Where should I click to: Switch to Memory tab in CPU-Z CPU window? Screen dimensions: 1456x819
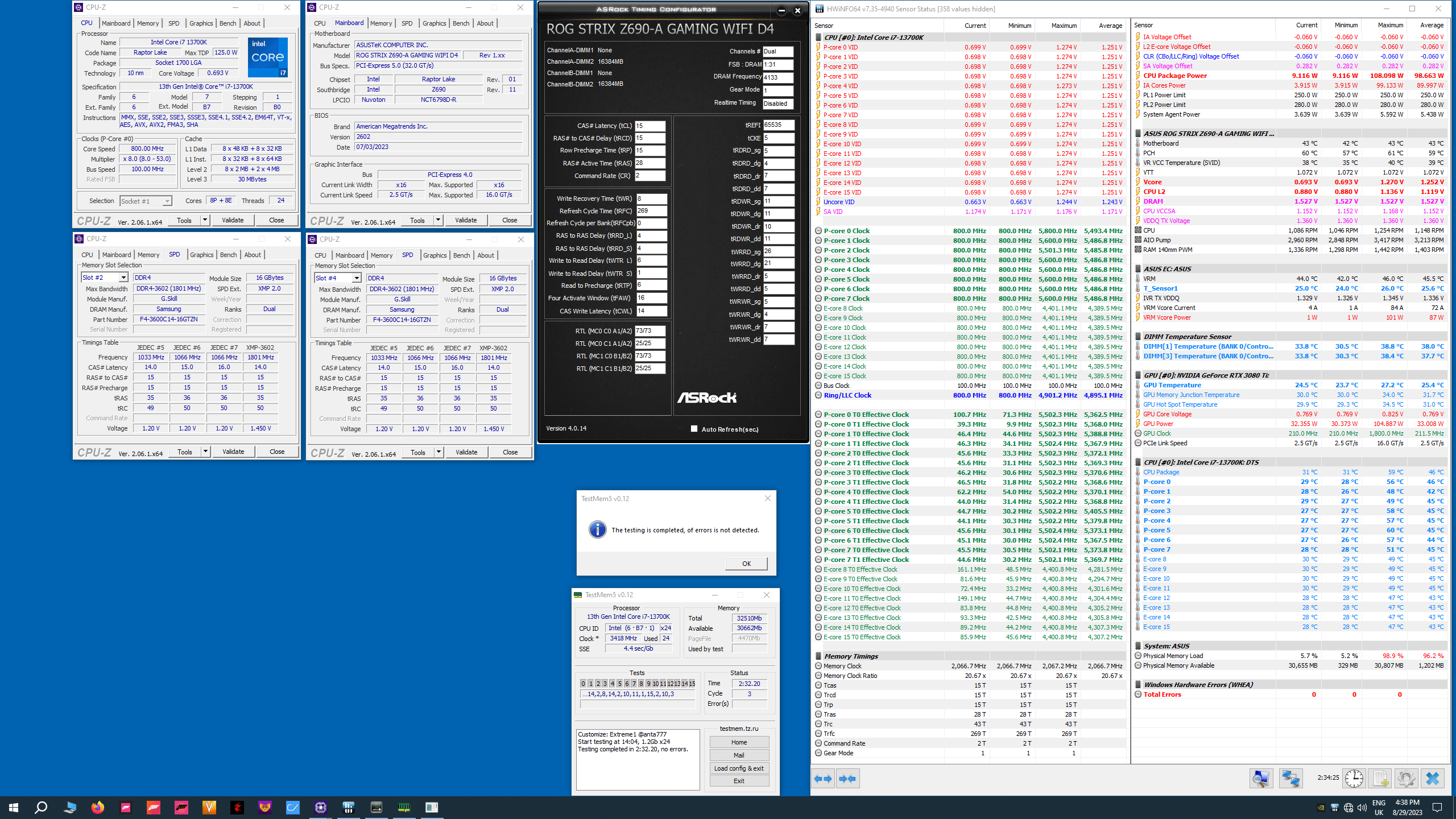tap(148, 23)
